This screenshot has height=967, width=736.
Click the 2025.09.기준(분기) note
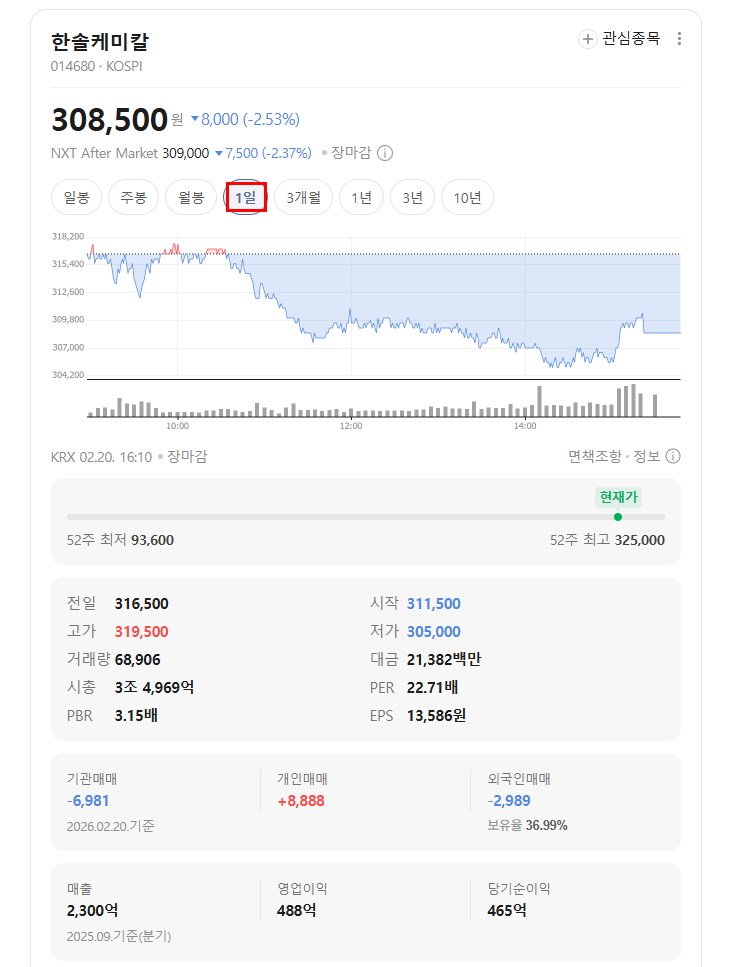point(119,936)
